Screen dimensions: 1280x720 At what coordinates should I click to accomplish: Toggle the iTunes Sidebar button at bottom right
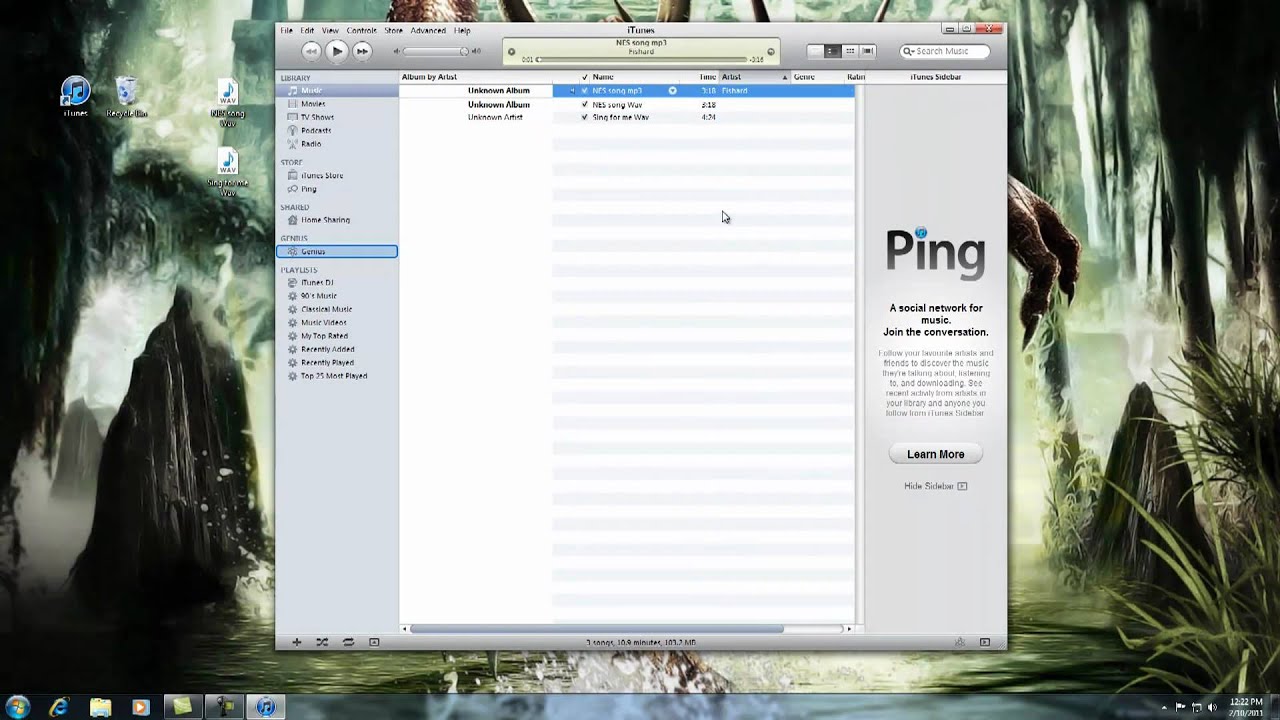[985, 642]
